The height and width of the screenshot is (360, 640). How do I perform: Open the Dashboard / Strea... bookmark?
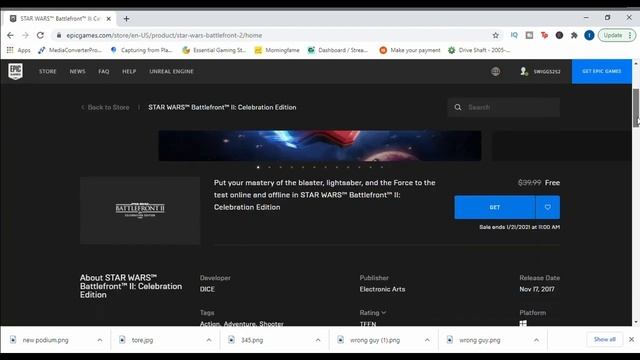(338, 50)
